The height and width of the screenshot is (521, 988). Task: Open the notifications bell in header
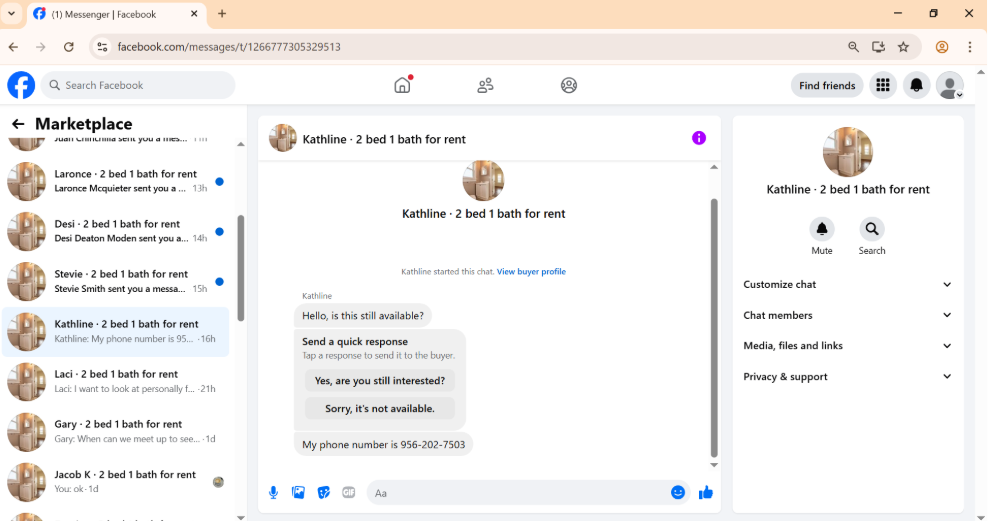[x=916, y=85]
